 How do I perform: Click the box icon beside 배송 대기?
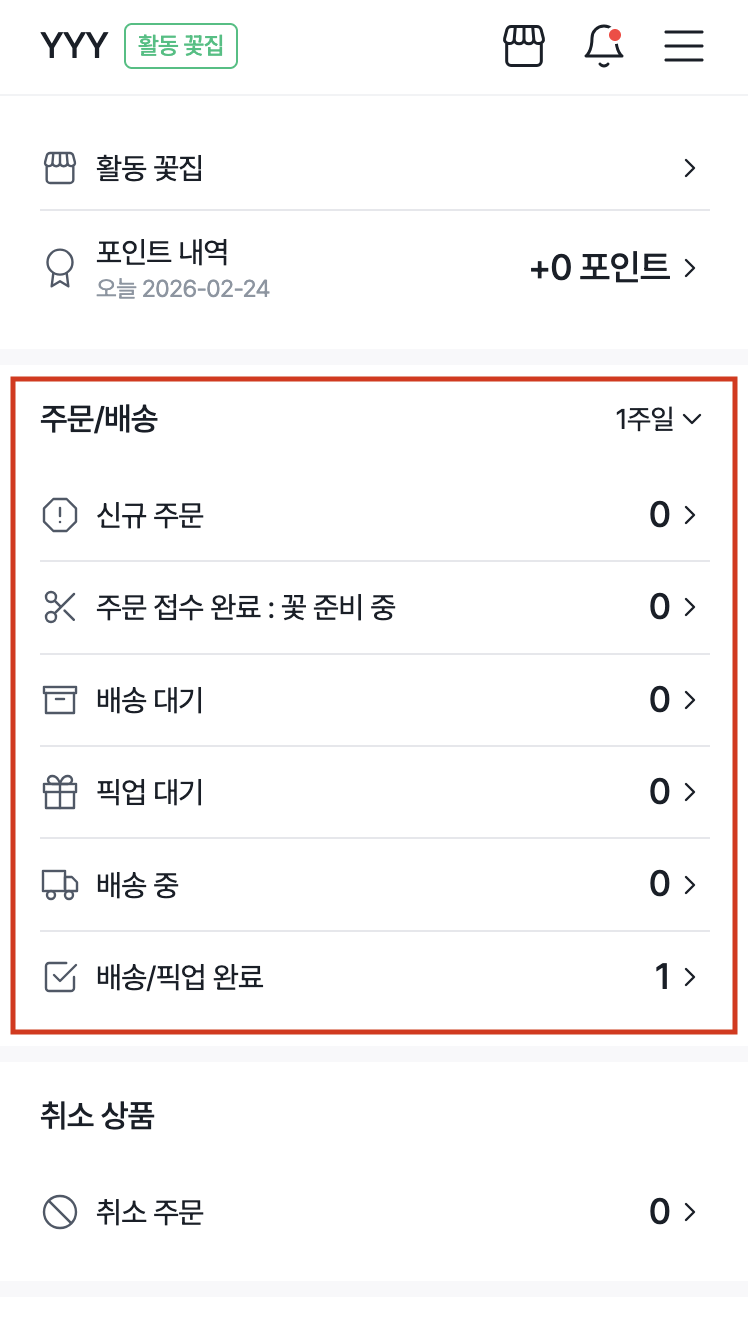click(60, 699)
